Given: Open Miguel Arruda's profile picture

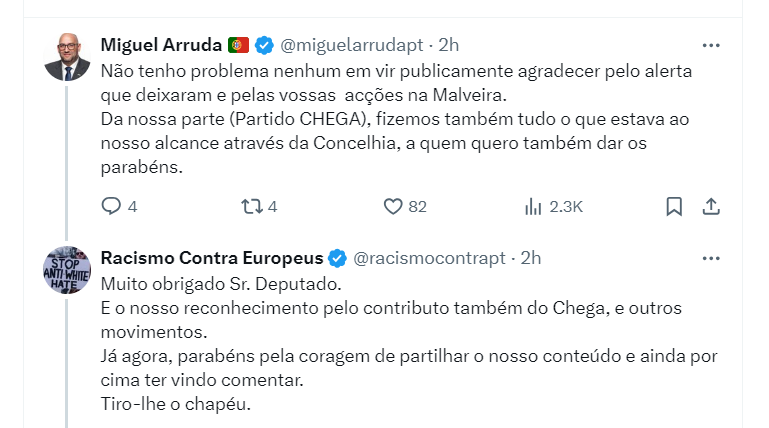Looking at the screenshot, I should [68, 57].
